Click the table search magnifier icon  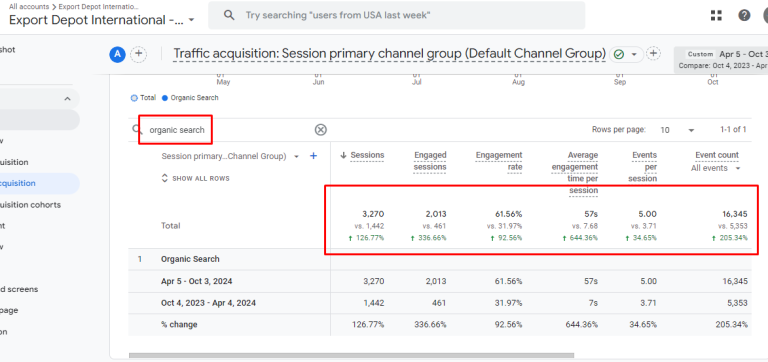(x=137, y=130)
